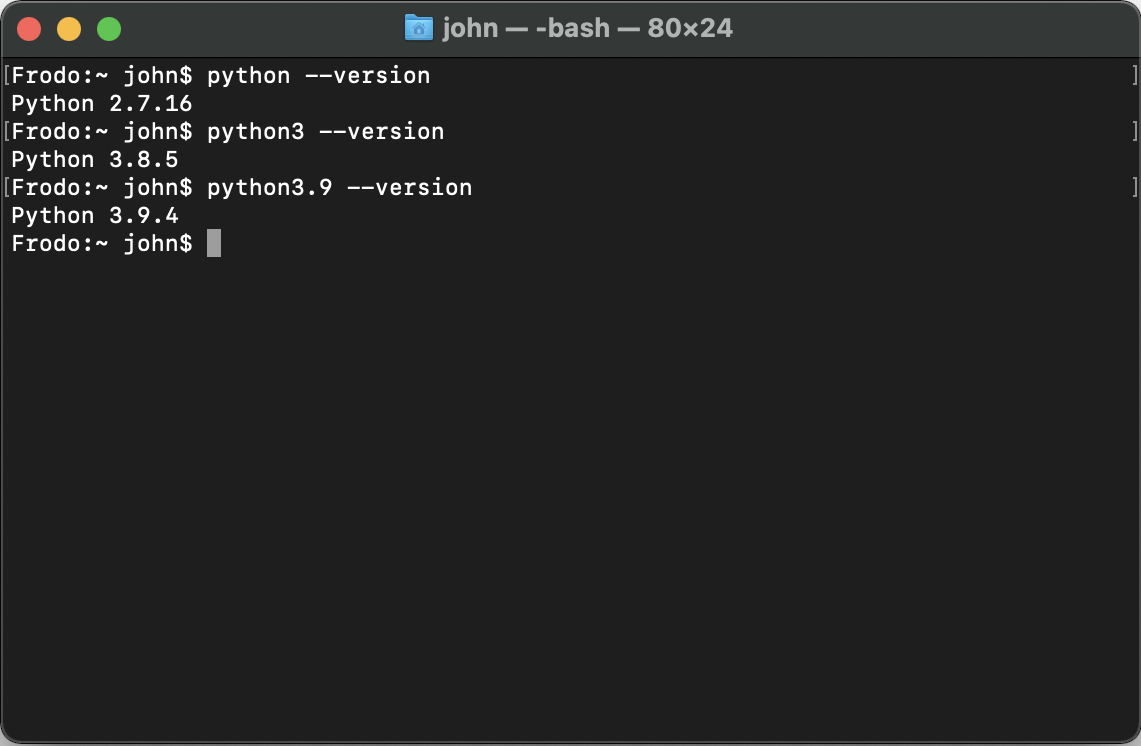Image resolution: width=1141 pixels, height=746 pixels.
Task: Click the empty terminal area below the prompt
Action: [x=570, y=495]
